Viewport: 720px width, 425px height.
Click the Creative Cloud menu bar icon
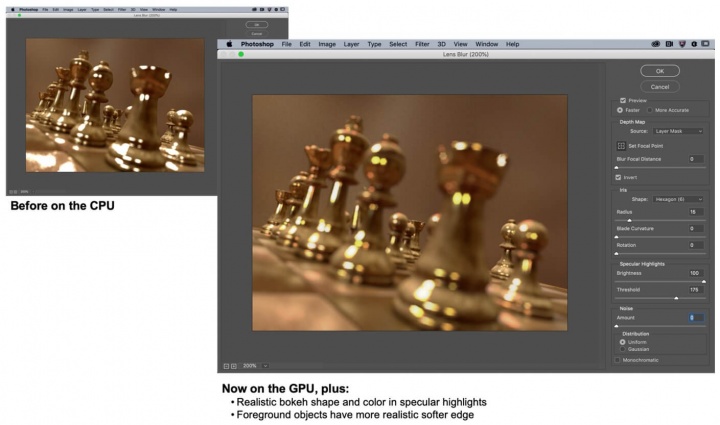[656, 44]
